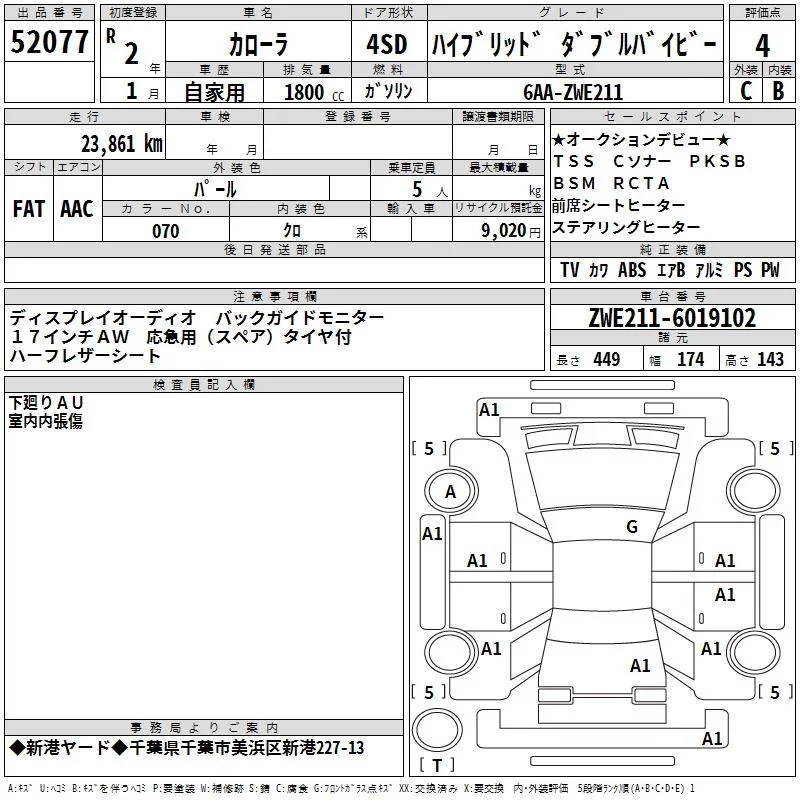Image resolution: width=800 pixels, height=800 pixels.
Task: Click 前席シートヒーター line
Action: click(x=618, y=205)
